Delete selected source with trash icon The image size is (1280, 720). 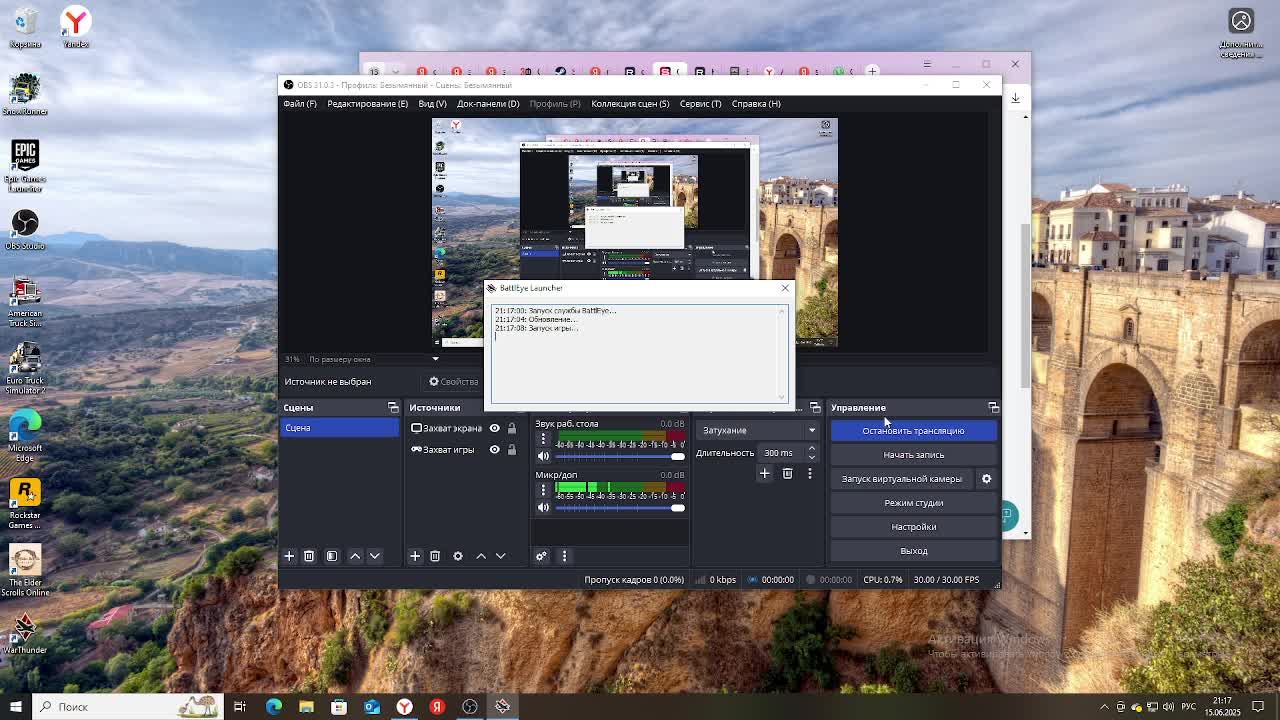[x=435, y=556]
